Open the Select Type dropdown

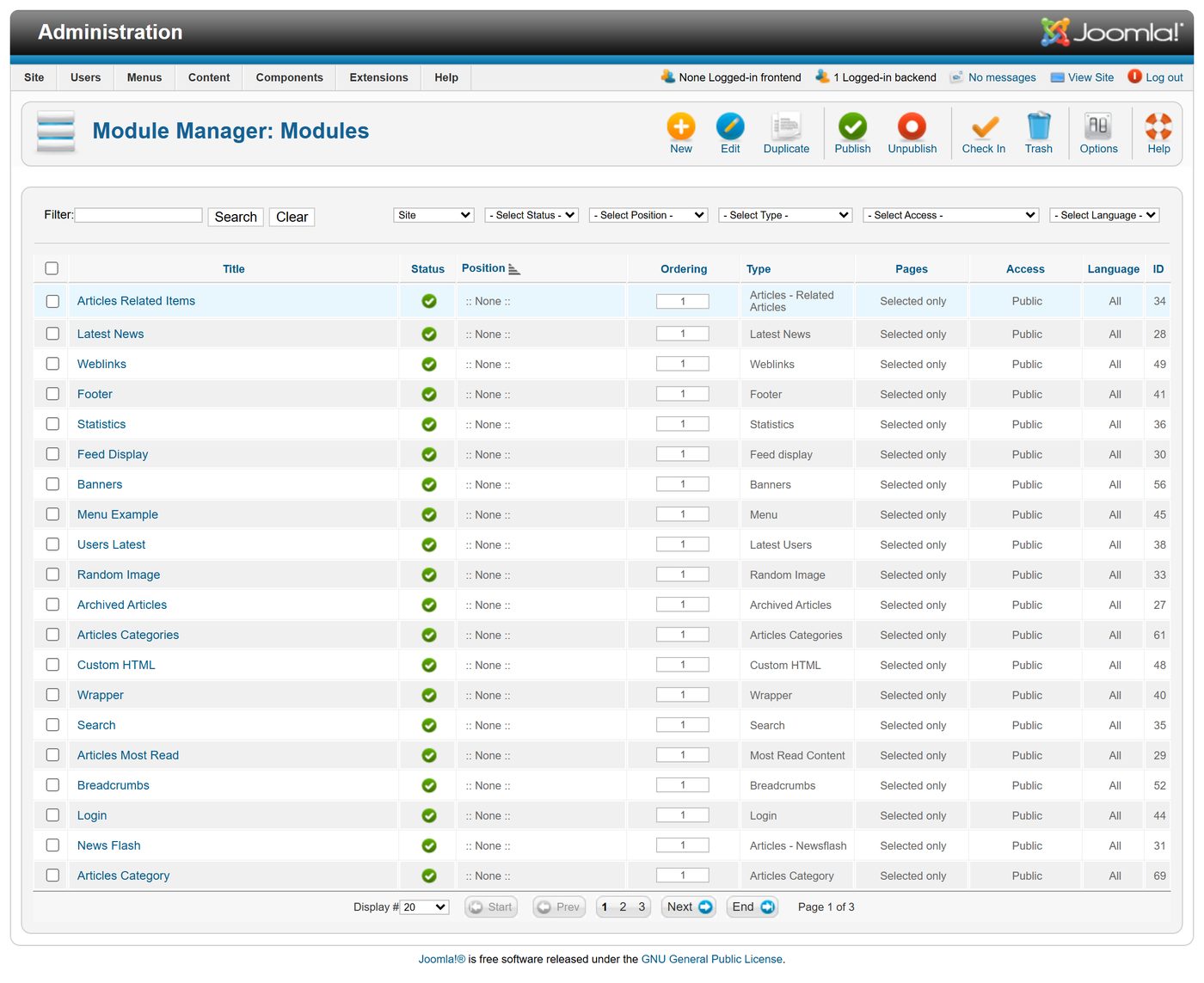[x=785, y=215]
